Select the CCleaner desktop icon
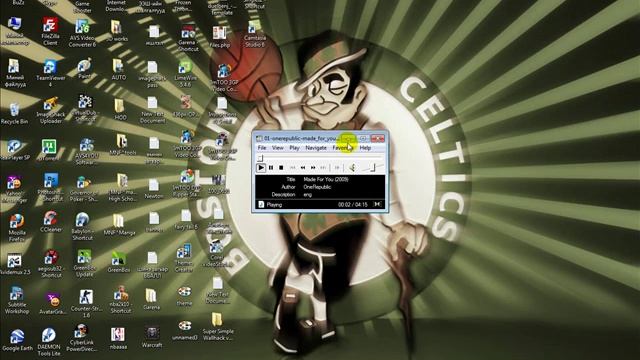This screenshot has width=640, height=360. (51, 222)
